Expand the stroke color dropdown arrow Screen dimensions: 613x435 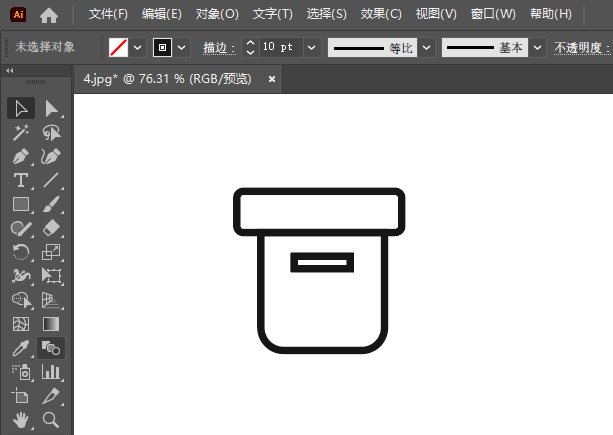[x=181, y=47]
